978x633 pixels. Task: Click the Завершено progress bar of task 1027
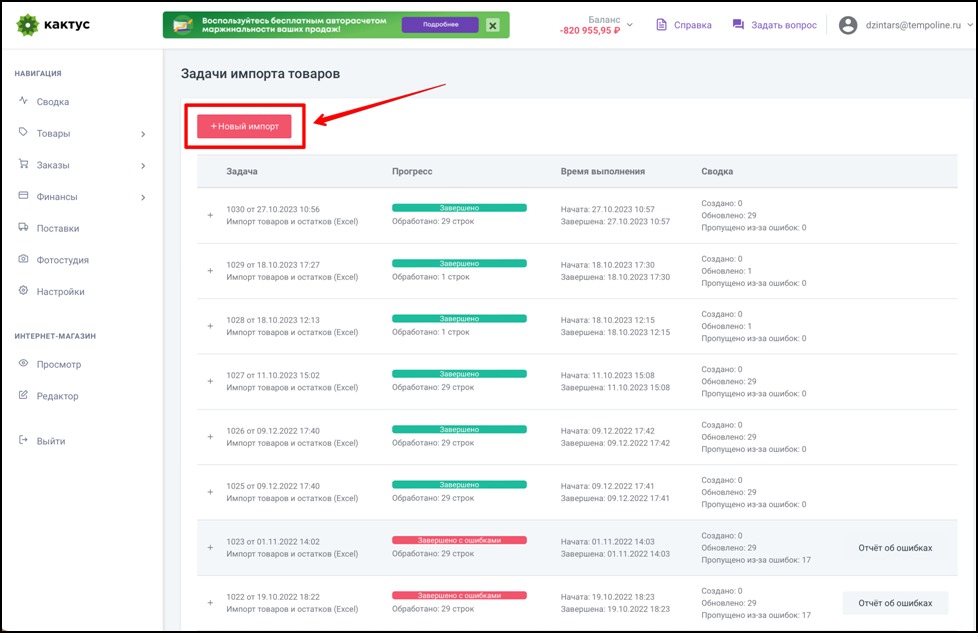(x=459, y=374)
